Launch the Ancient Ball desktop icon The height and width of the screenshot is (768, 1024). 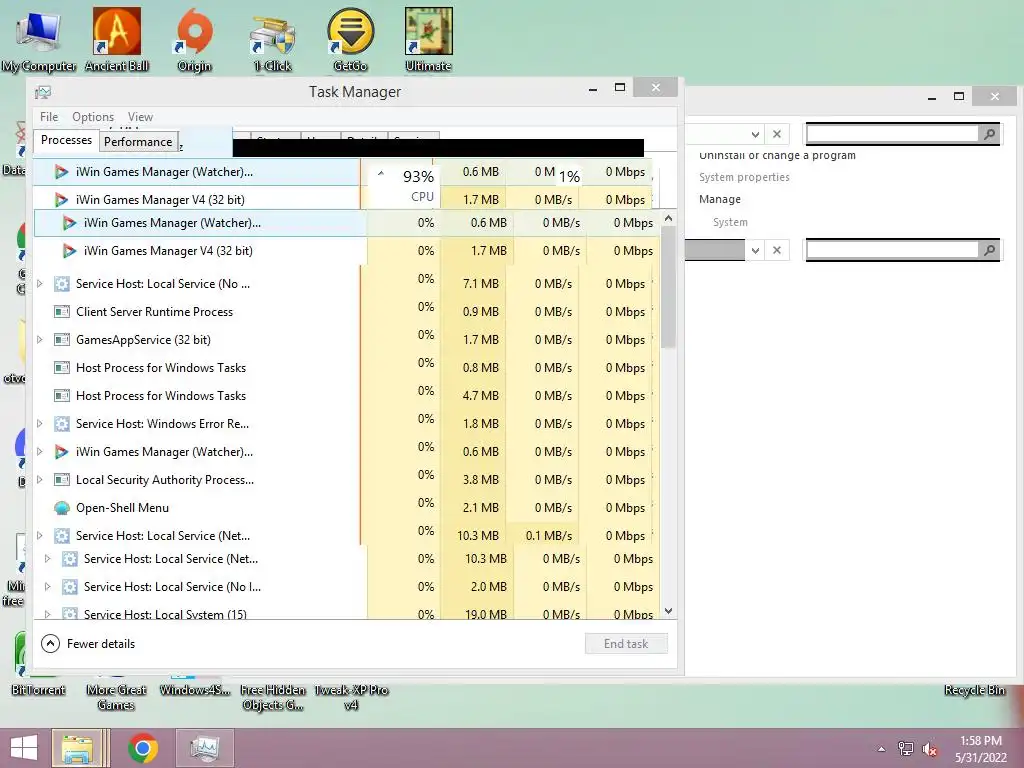(116, 39)
